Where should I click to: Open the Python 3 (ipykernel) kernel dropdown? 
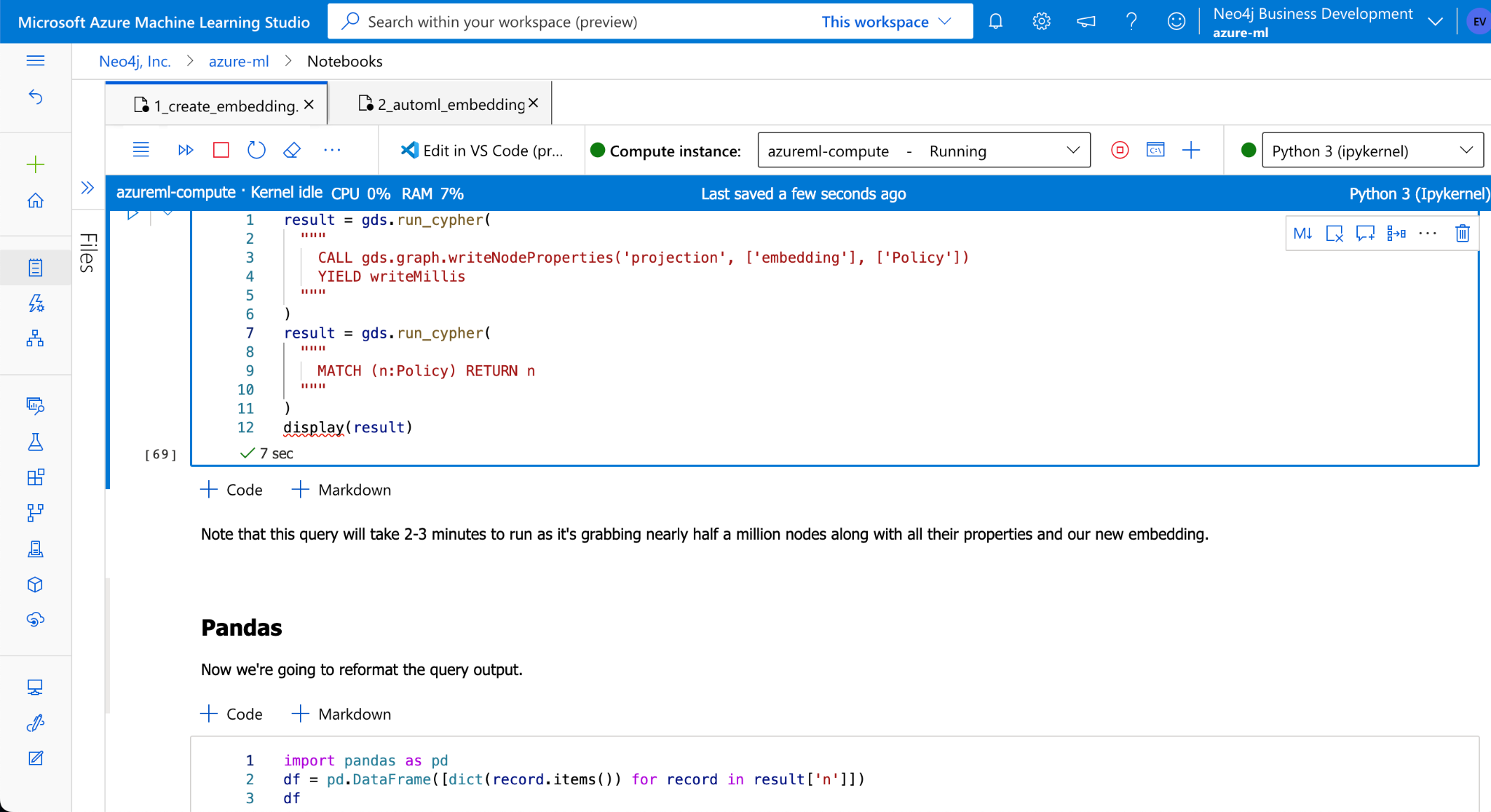coord(1372,151)
